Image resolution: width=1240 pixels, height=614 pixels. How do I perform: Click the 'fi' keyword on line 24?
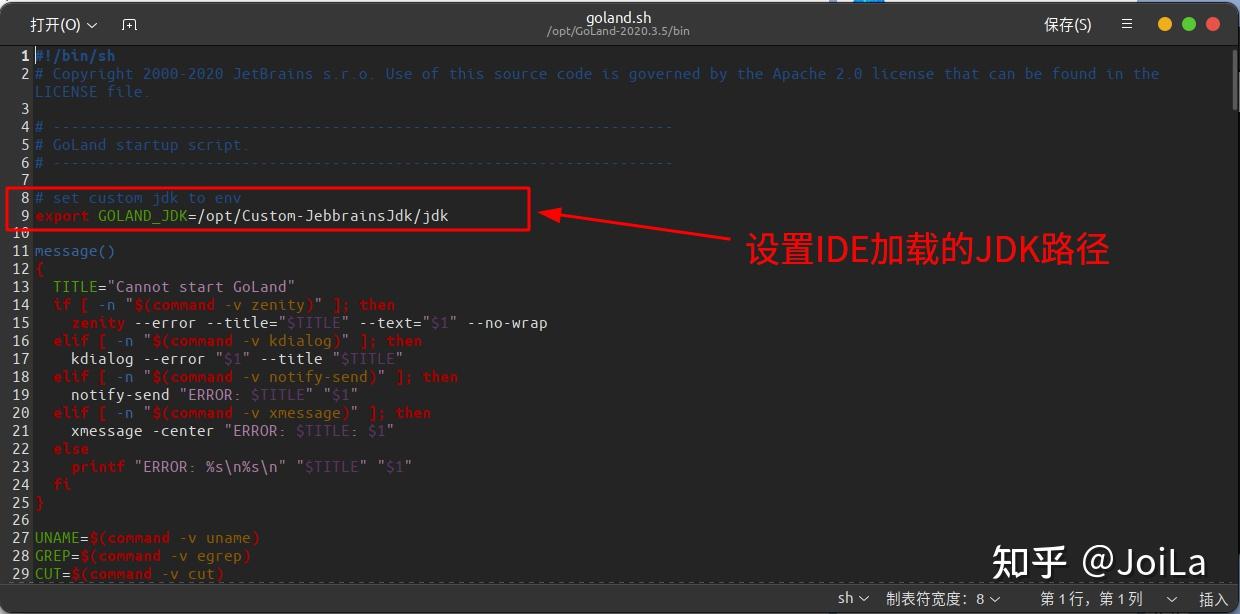[62, 485]
